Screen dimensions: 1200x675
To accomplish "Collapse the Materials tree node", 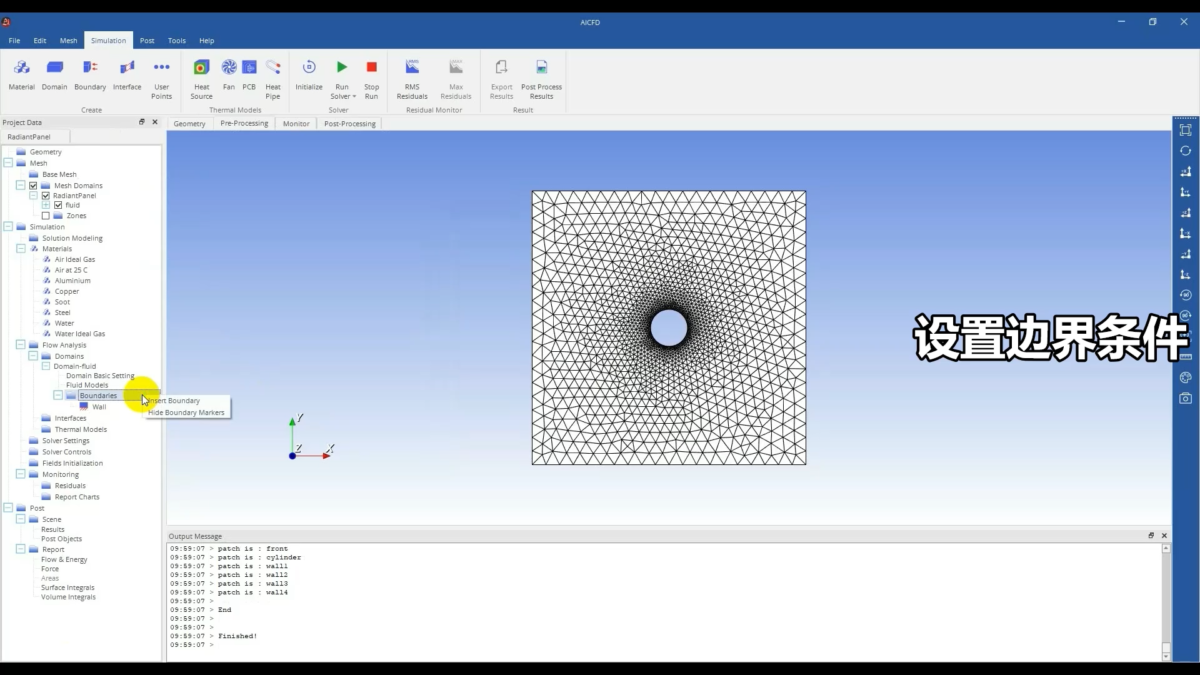I will [21, 248].
